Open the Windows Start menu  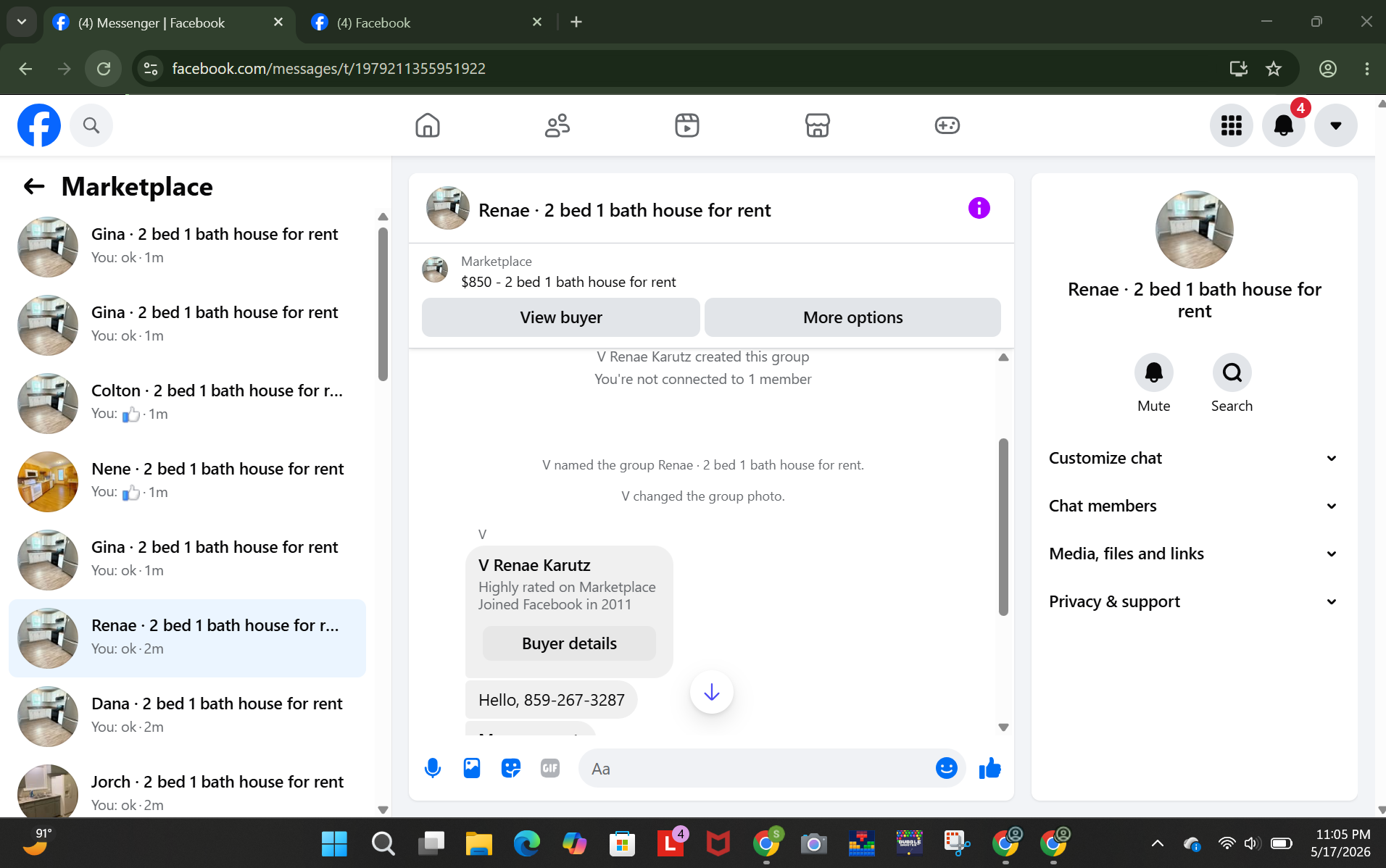tap(334, 843)
